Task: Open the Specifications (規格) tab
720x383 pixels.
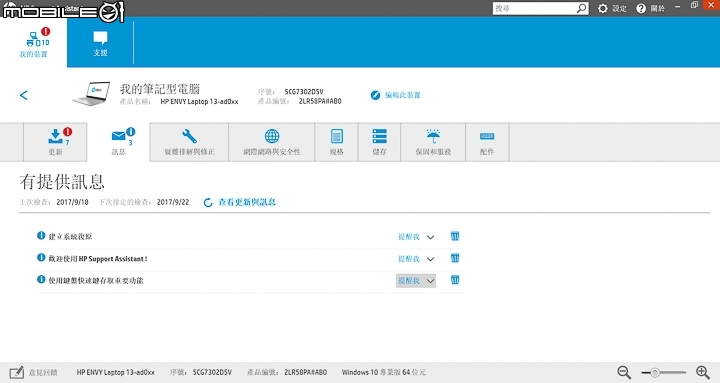Action: (x=337, y=142)
